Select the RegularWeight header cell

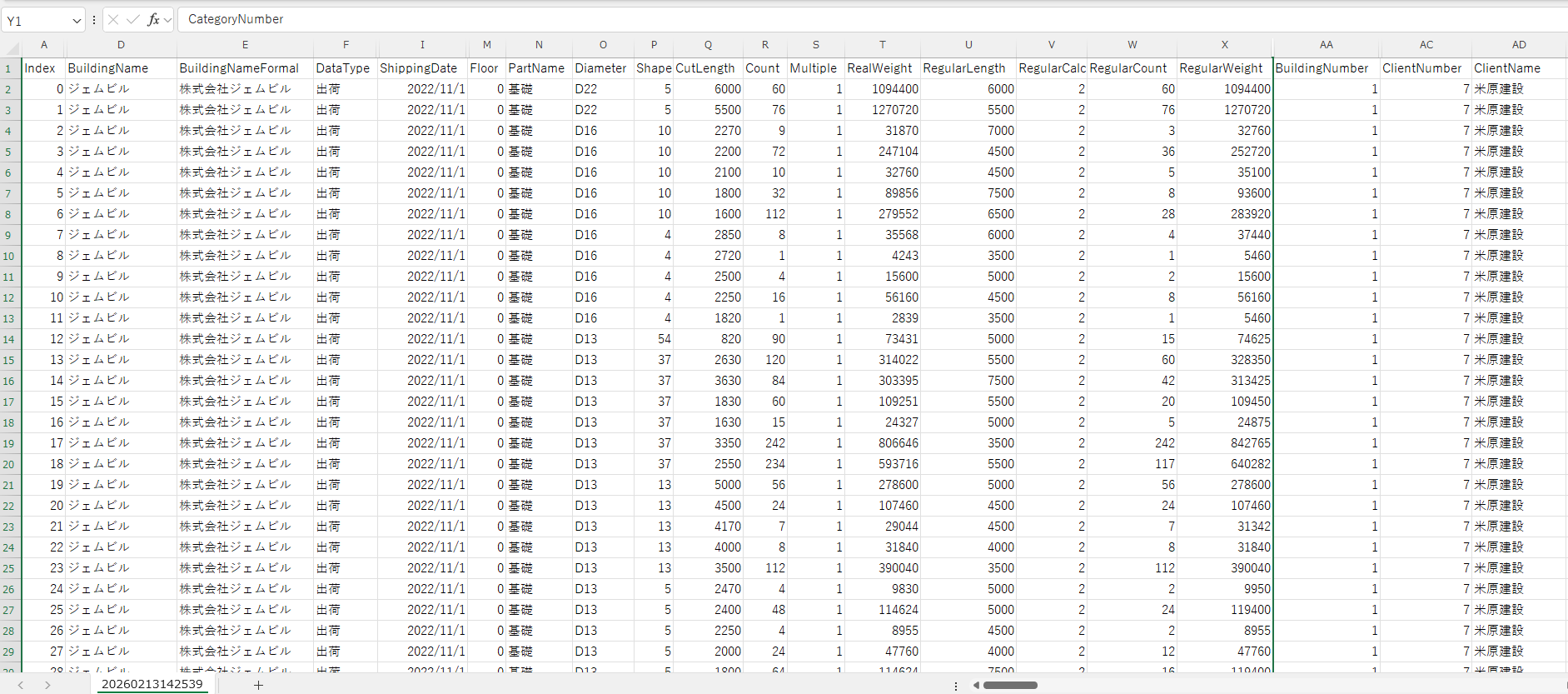click(x=1221, y=68)
